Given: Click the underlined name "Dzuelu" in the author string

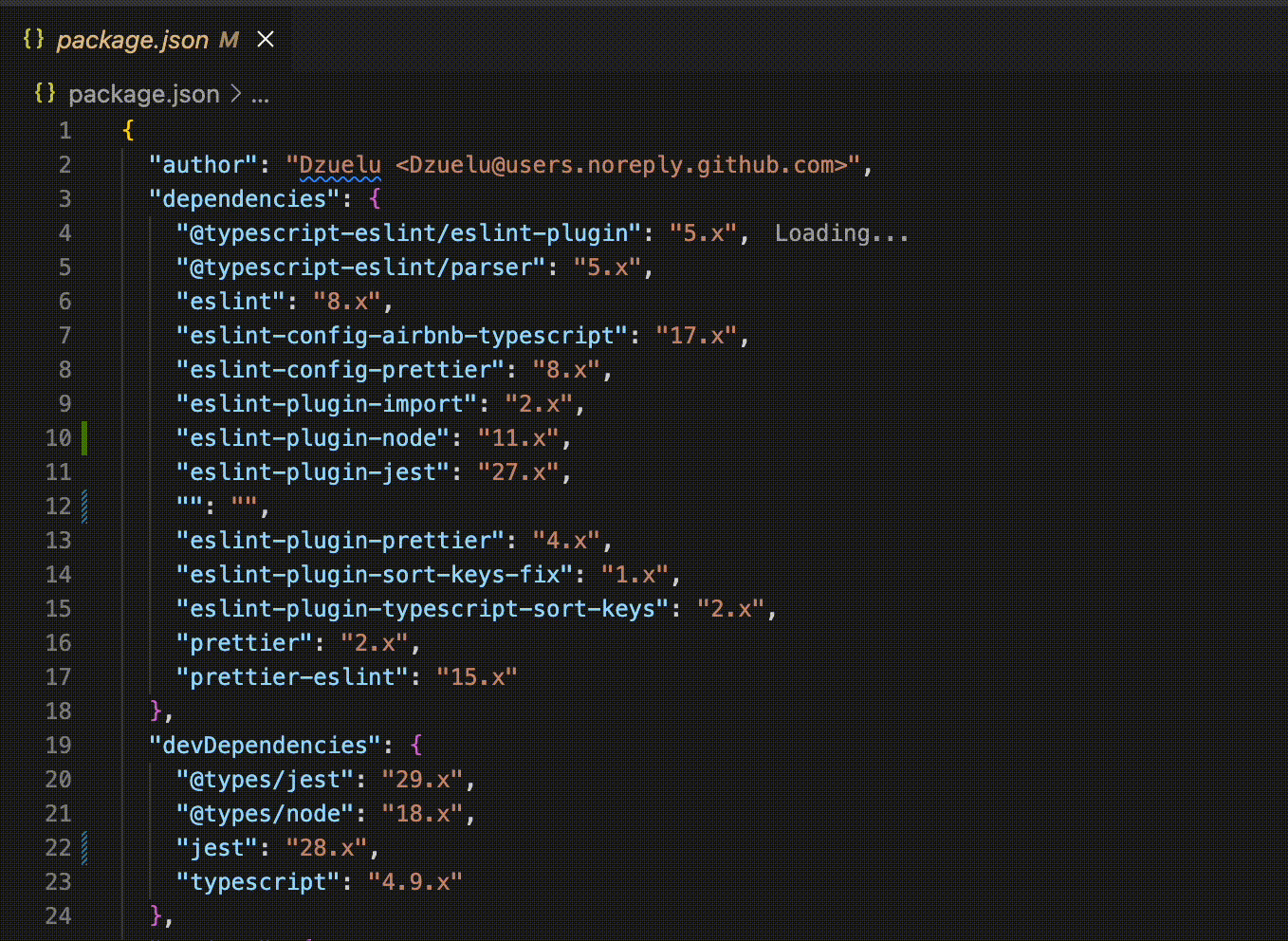Looking at the screenshot, I should 340,165.
